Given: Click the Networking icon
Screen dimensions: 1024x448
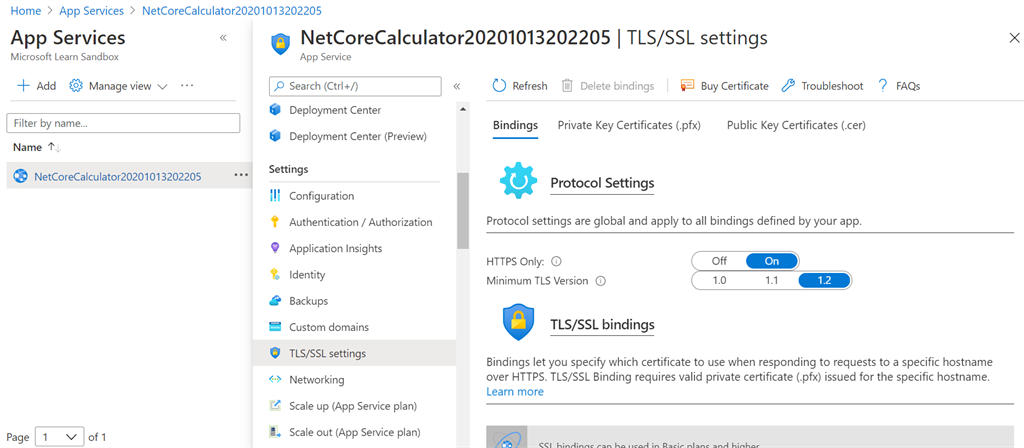Looking at the screenshot, I should (x=275, y=379).
